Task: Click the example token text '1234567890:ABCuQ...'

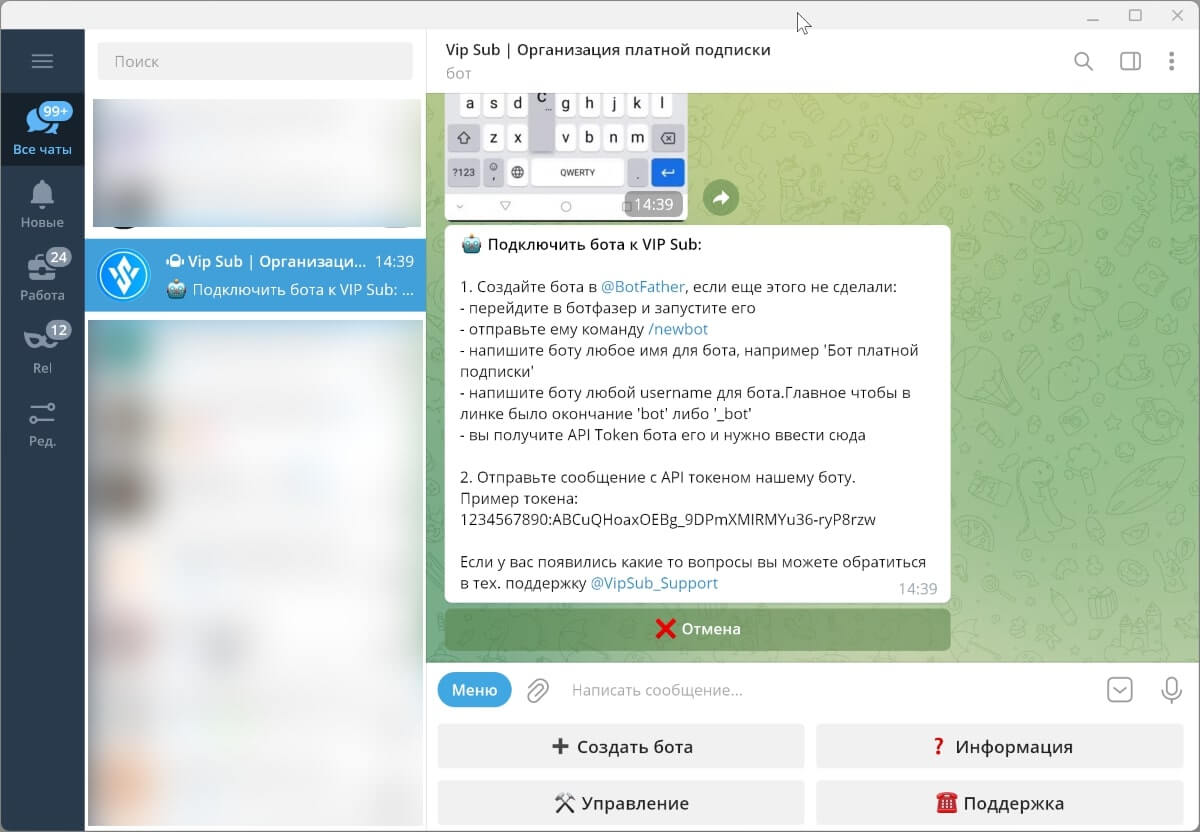Action: coord(668,520)
